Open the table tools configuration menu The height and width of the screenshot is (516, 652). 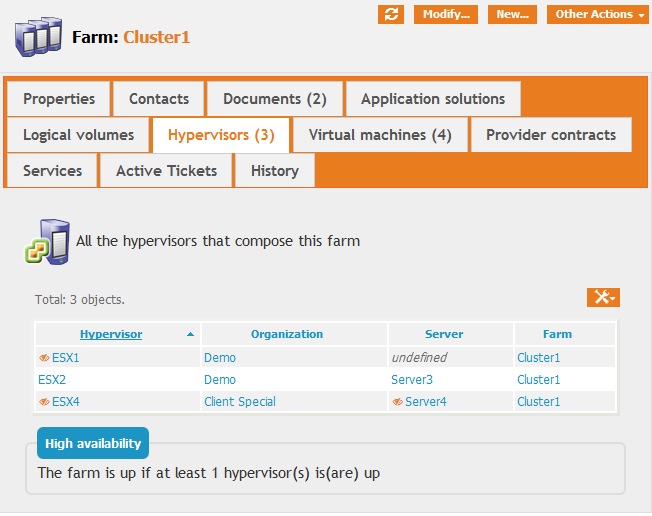(x=603, y=297)
